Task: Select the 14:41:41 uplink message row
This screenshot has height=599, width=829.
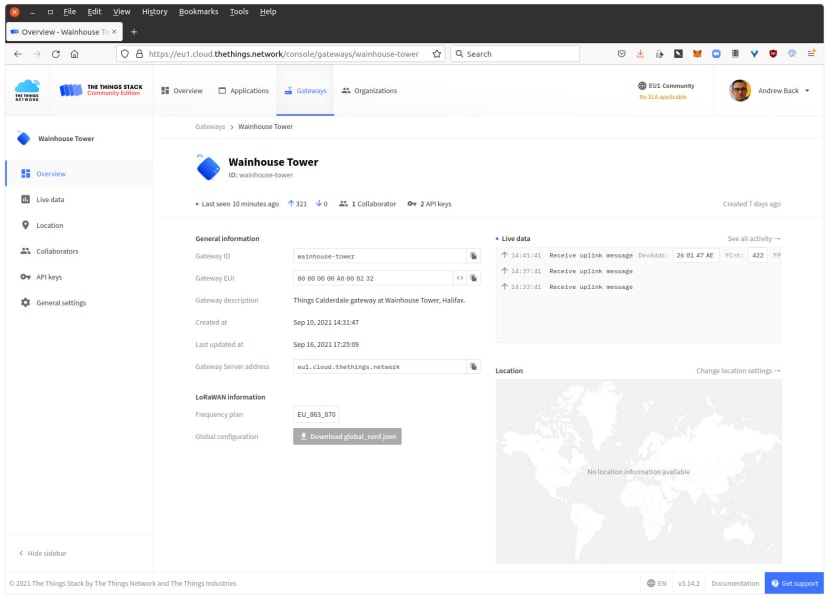Action: click(639, 255)
